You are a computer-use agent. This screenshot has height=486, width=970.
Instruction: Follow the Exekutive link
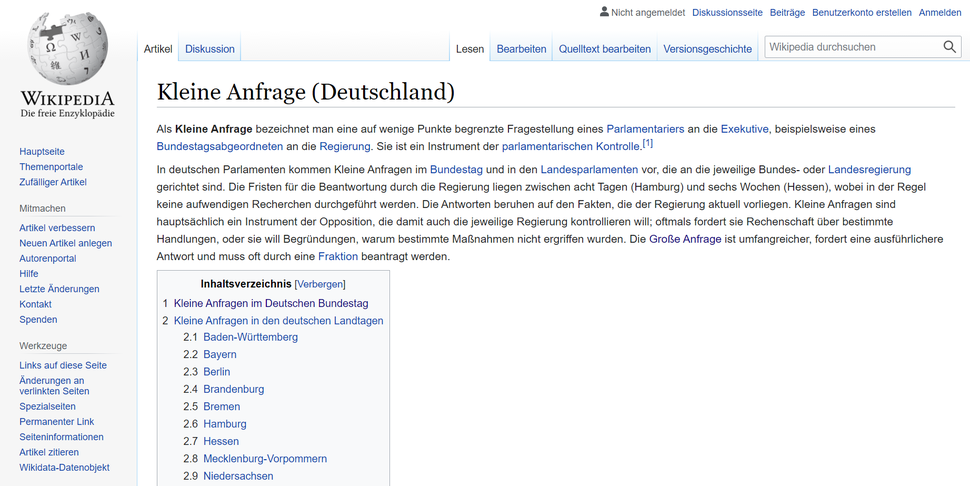point(744,129)
